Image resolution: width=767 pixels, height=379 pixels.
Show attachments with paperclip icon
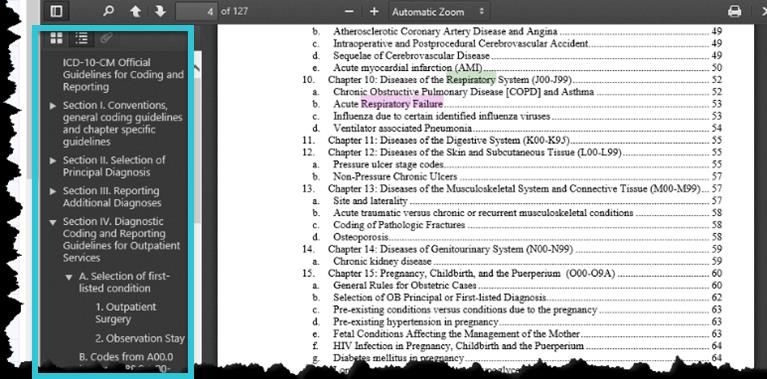coord(106,39)
